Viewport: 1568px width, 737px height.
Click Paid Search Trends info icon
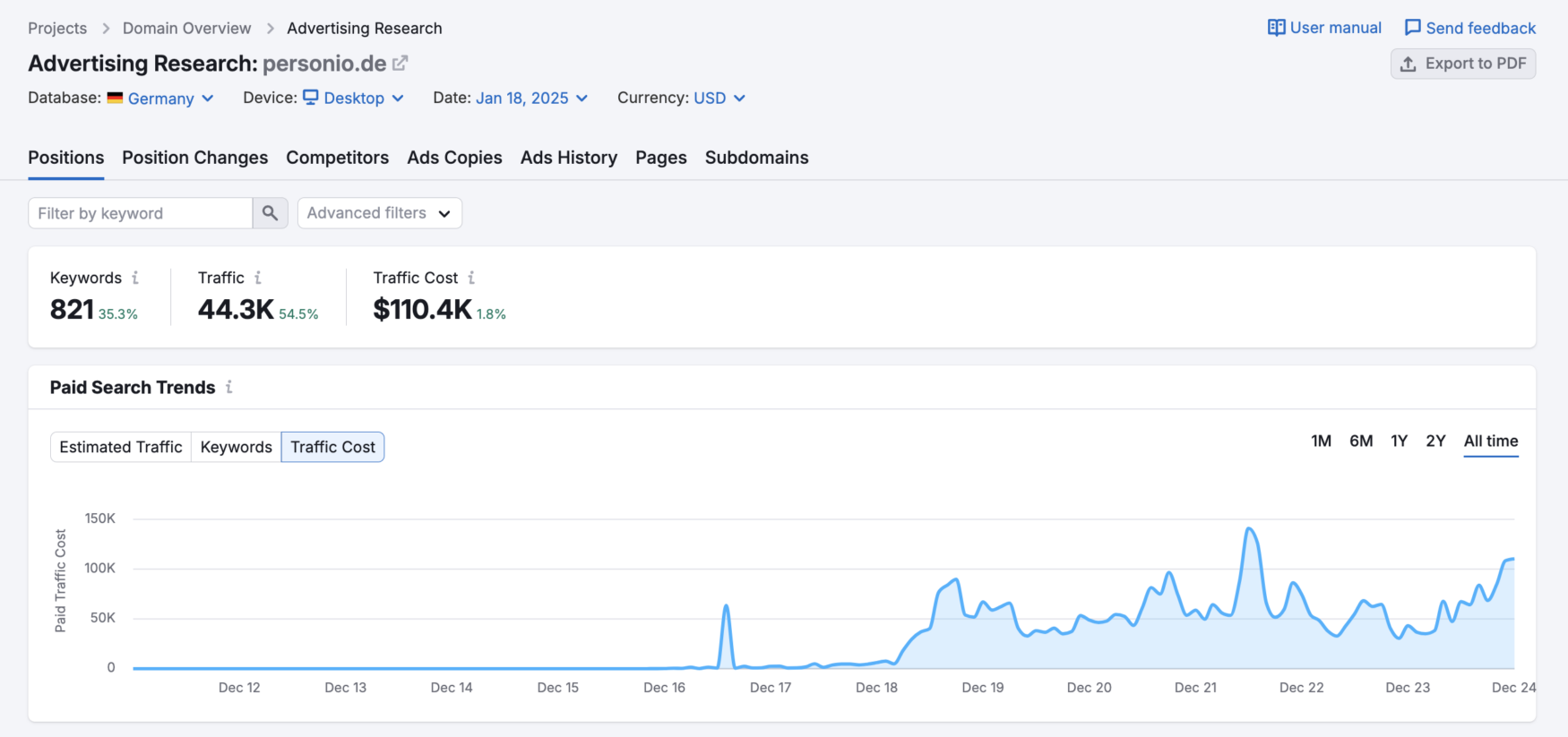(229, 387)
